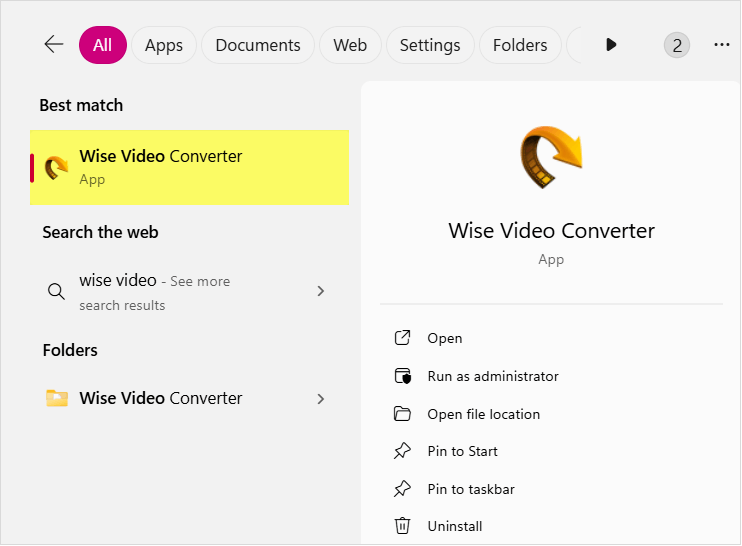Click the round badge showing 2
This screenshot has height=546, width=742.
677,45
